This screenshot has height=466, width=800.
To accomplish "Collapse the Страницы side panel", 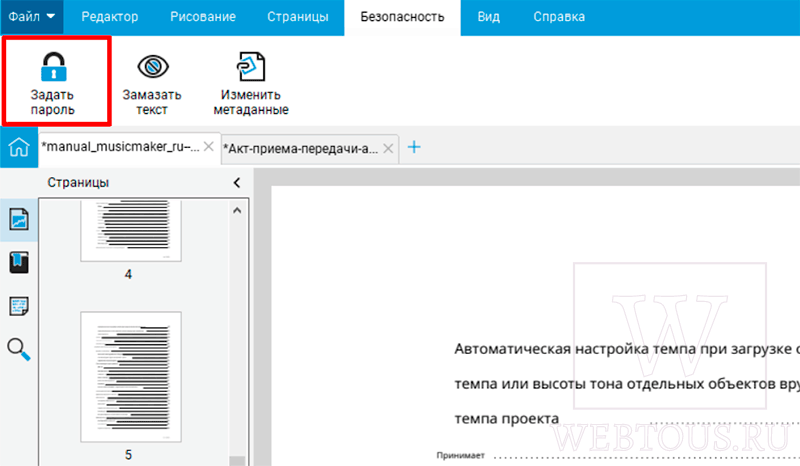I will pos(237,183).
